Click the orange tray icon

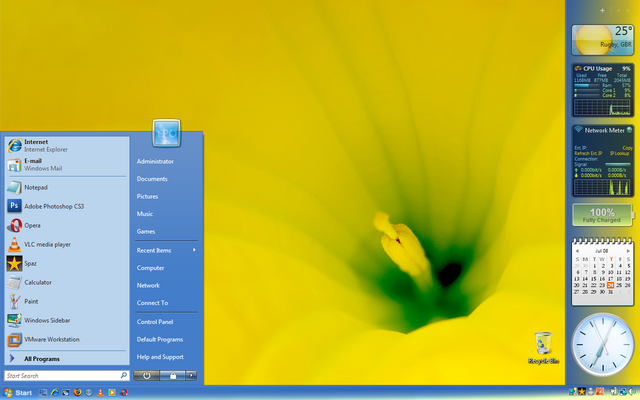pos(600,391)
